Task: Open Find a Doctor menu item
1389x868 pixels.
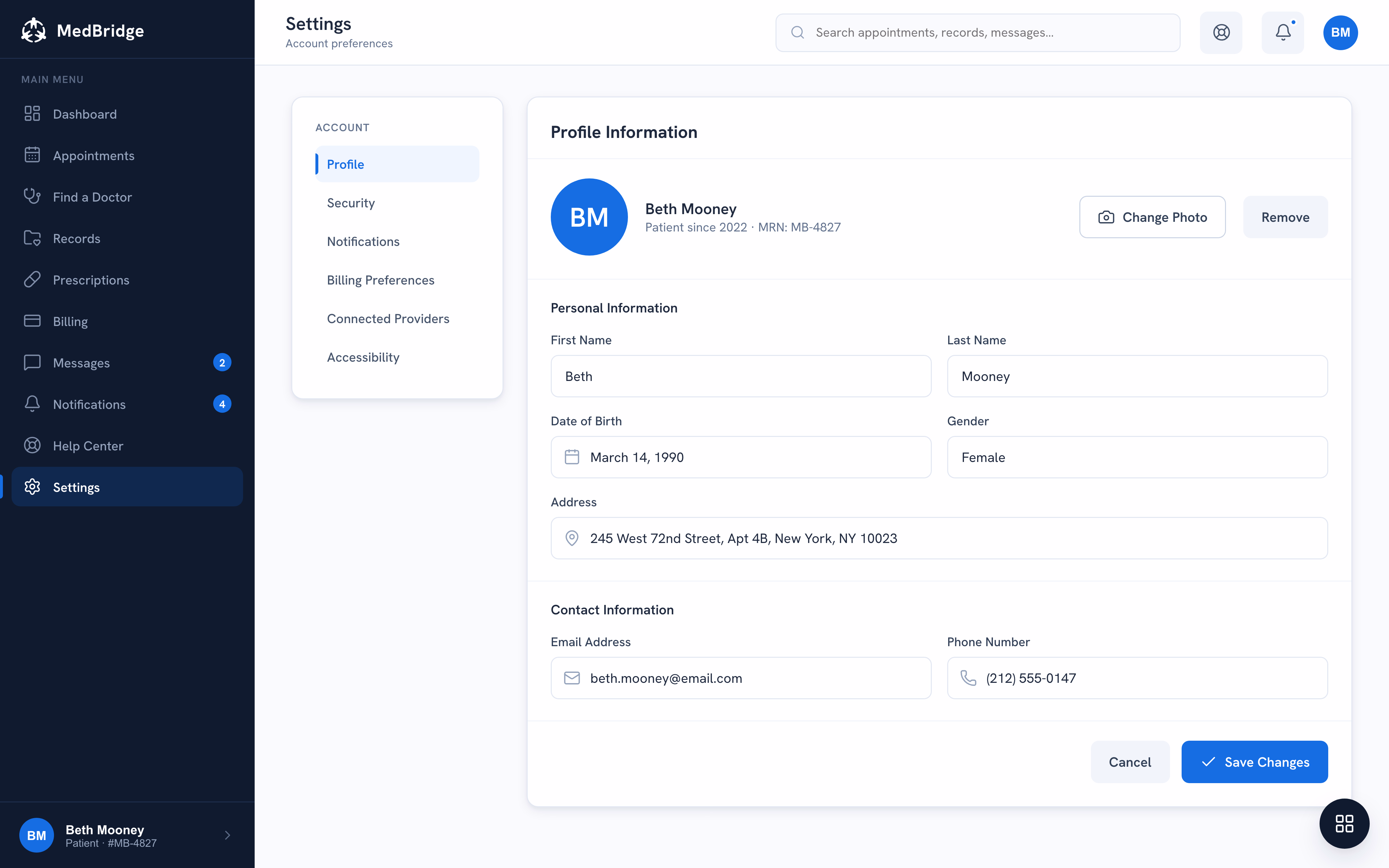Action: coord(127,196)
